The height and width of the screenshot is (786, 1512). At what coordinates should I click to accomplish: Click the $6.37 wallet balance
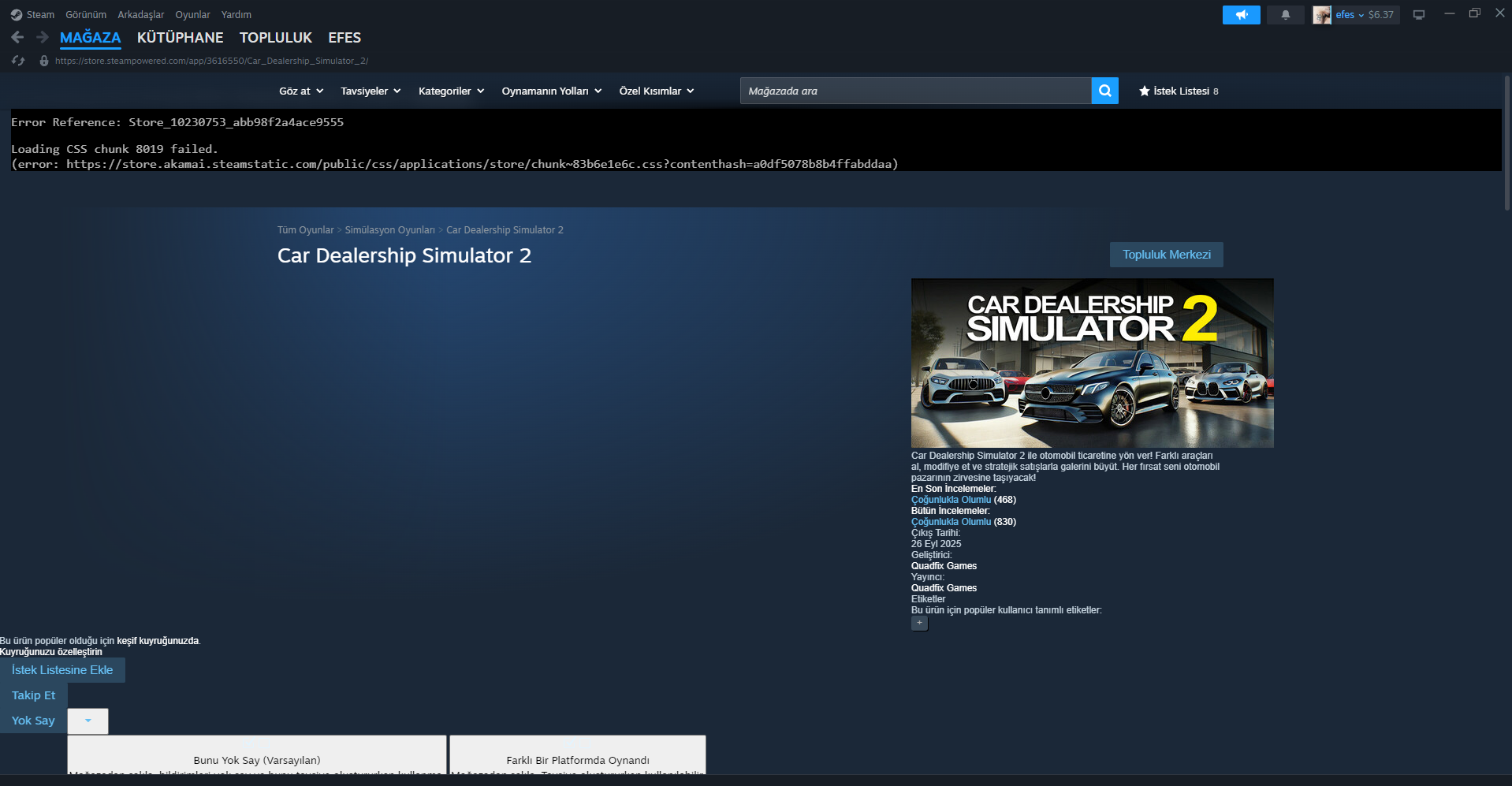click(1381, 15)
